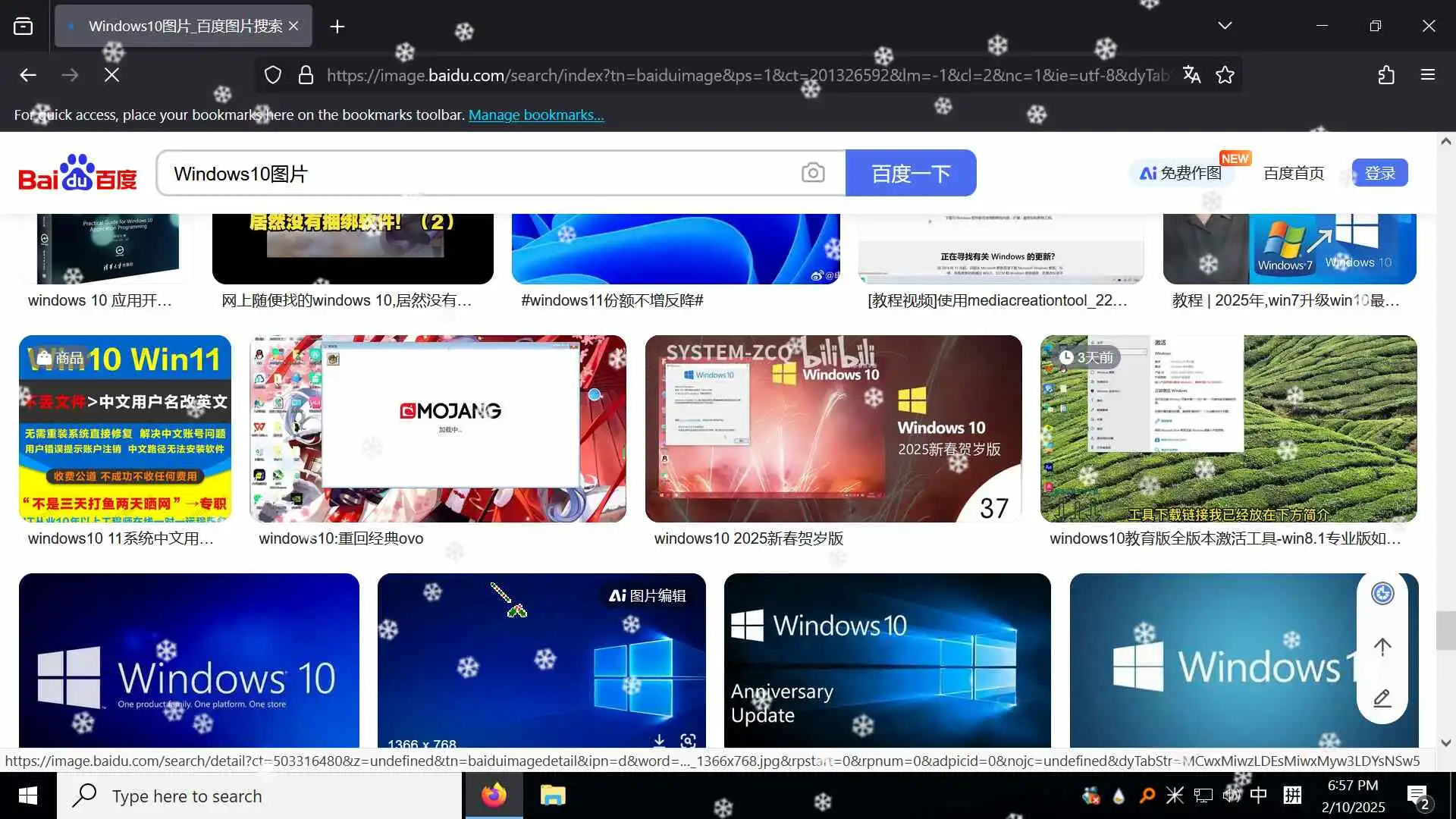Click the pencil feedback icon
Screen dimensions: 1456x819
(1382, 698)
